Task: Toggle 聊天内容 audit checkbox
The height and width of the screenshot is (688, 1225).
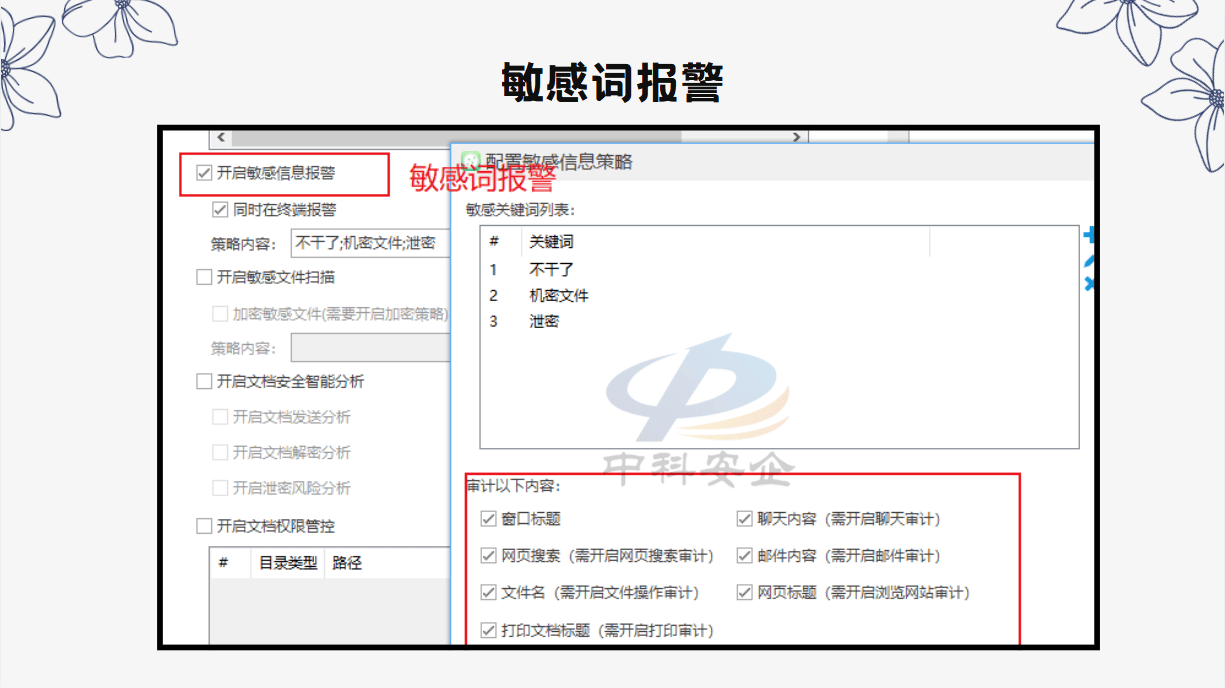Action: coord(744,519)
